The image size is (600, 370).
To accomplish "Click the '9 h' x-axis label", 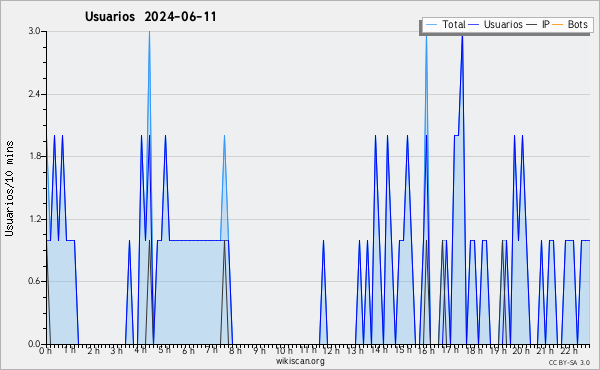I will (x=259, y=350).
